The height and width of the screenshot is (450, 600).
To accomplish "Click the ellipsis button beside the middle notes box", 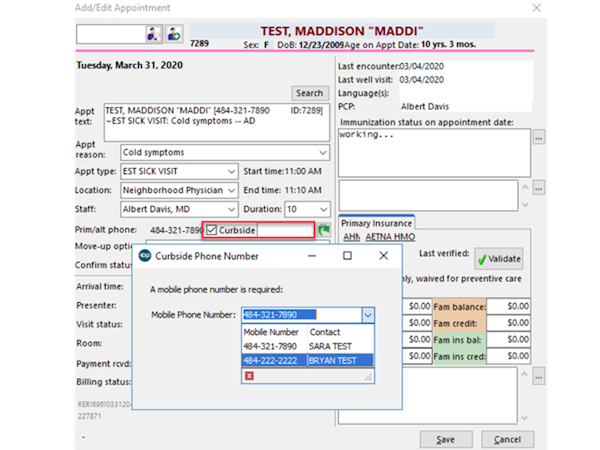I will click(x=538, y=188).
